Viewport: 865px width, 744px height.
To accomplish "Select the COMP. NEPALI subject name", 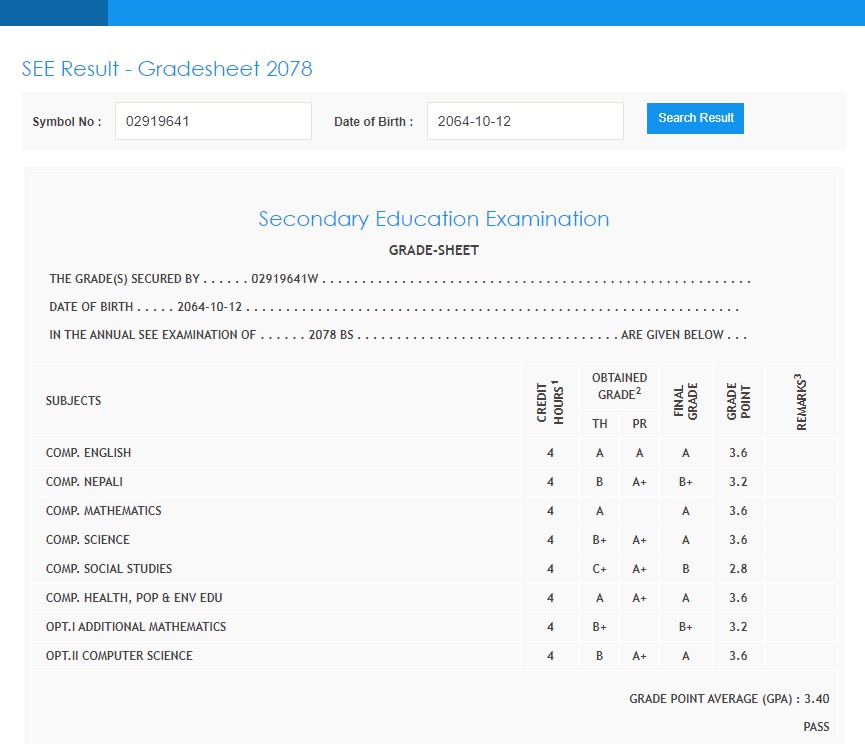I will tap(84, 482).
